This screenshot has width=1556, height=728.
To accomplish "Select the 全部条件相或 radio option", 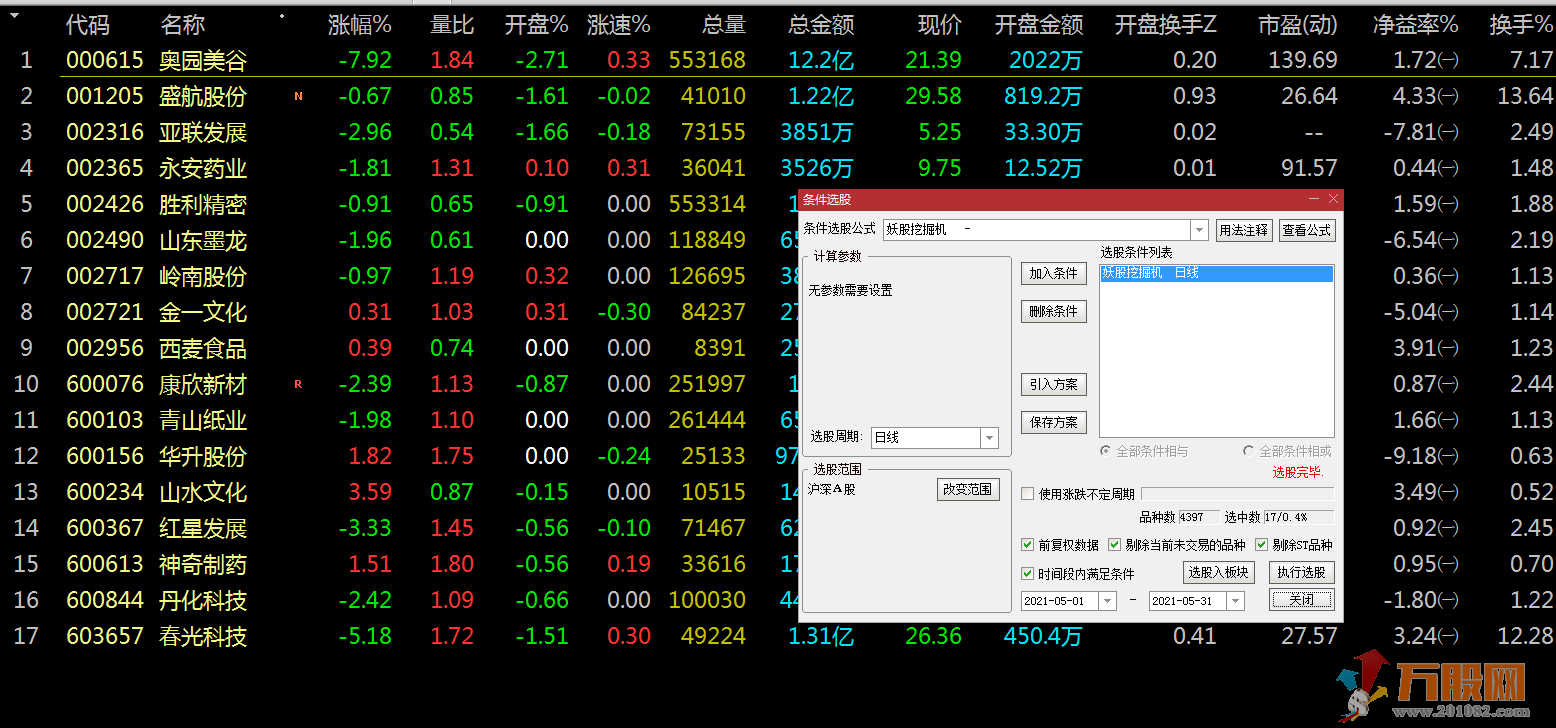I will pos(1248,452).
